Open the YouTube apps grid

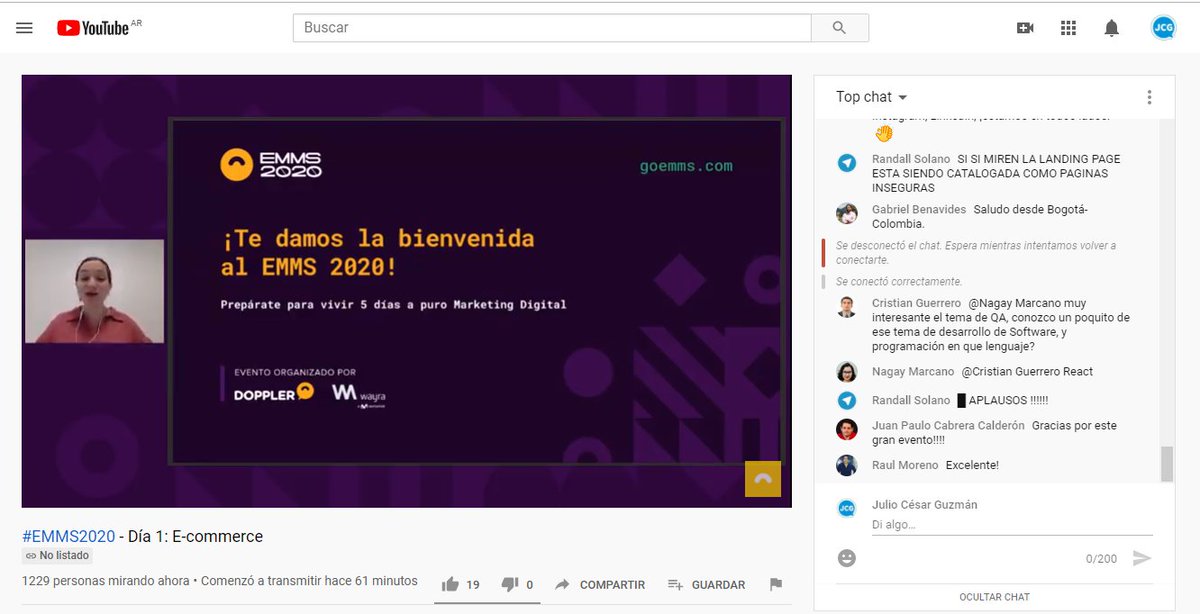pos(1068,28)
